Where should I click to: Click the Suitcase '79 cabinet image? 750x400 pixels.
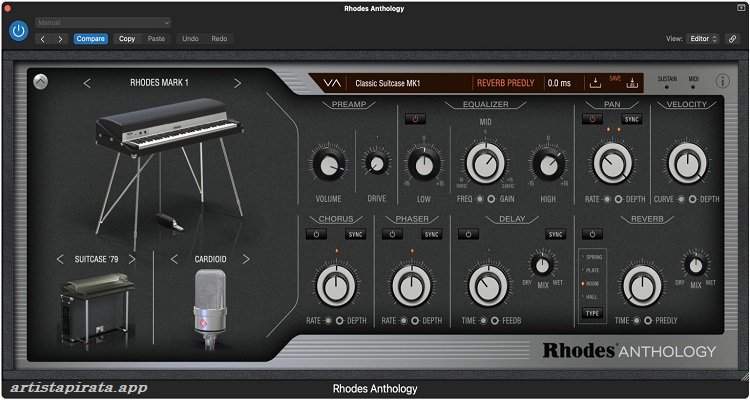tap(97, 309)
